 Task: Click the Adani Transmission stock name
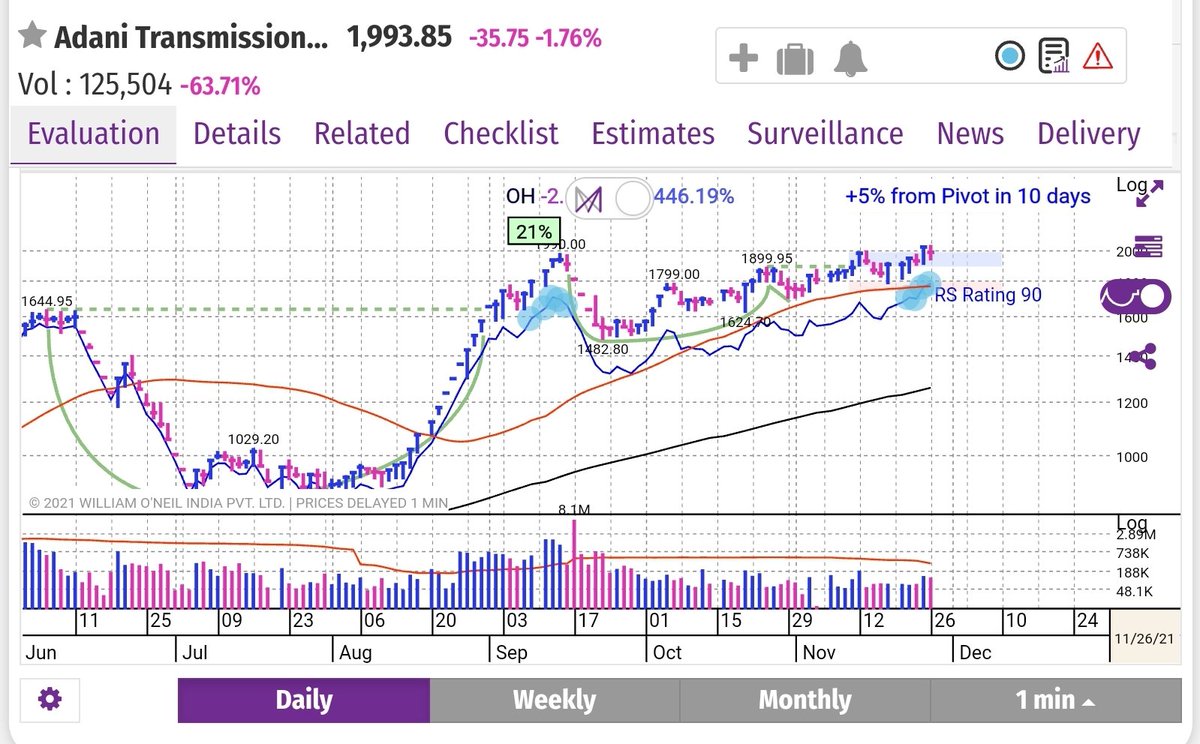(190, 38)
